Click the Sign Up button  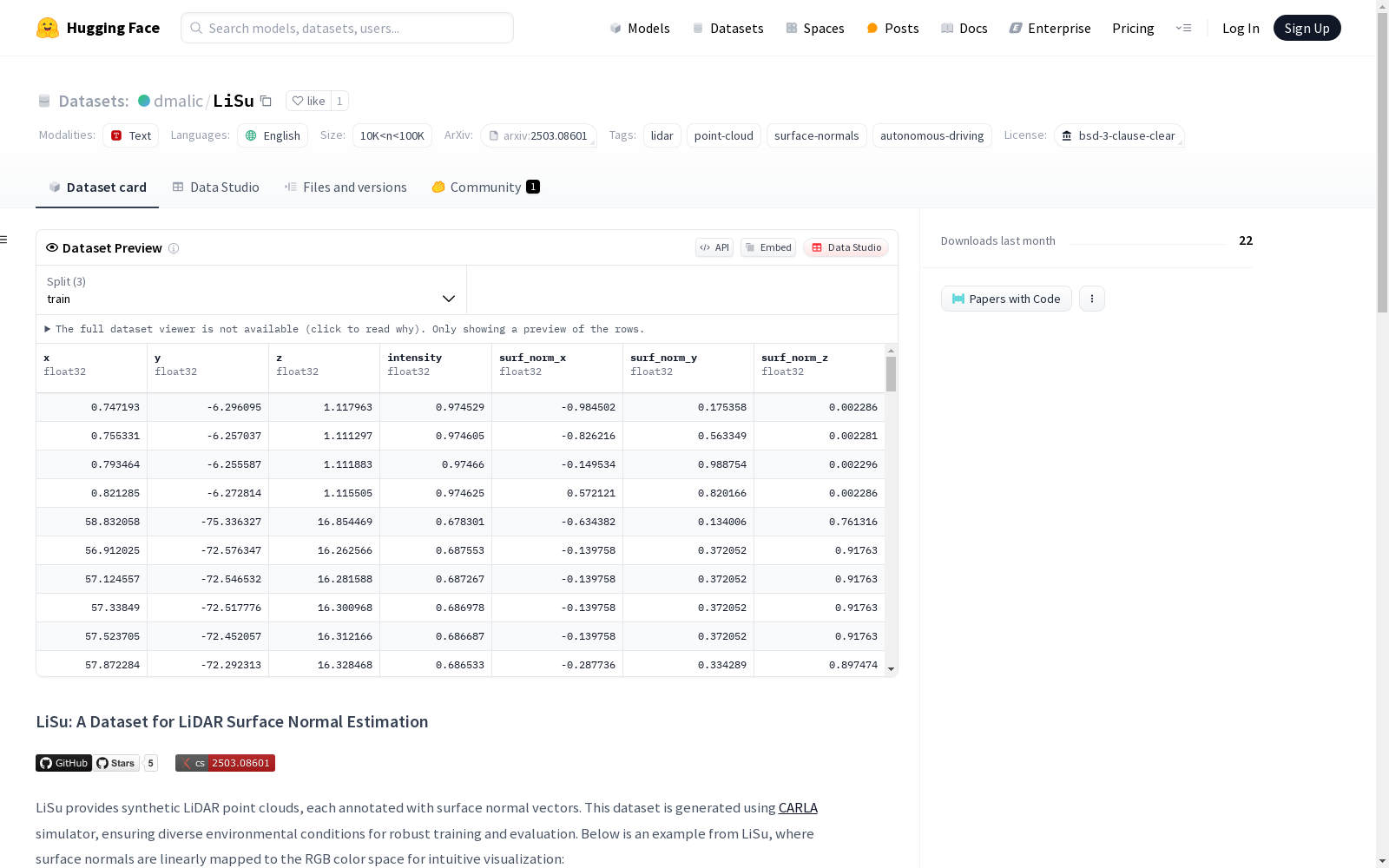click(1307, 28)
